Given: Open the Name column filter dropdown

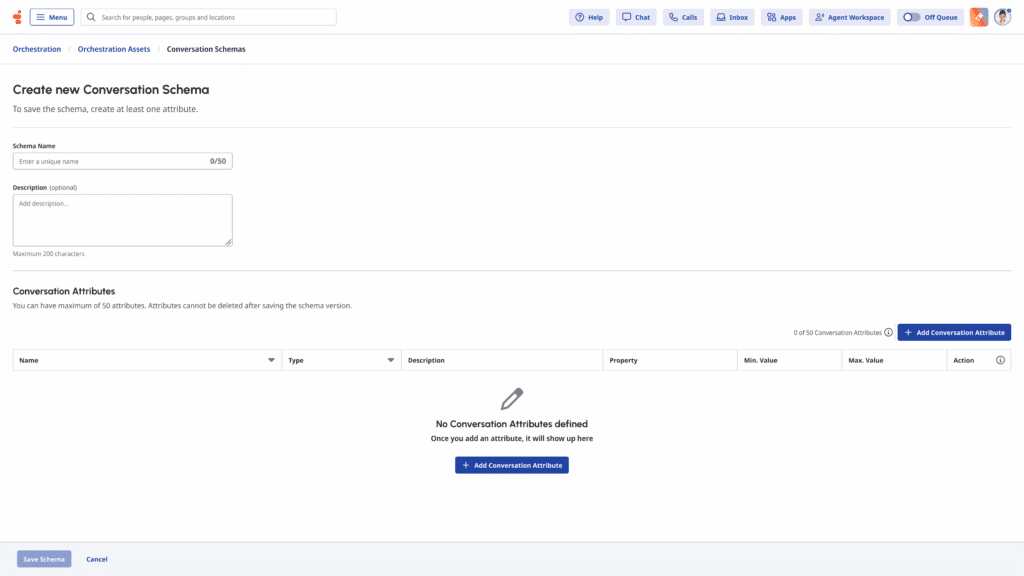Looking at the screenshot, I should pyautogui.click(x=270, y=359).
